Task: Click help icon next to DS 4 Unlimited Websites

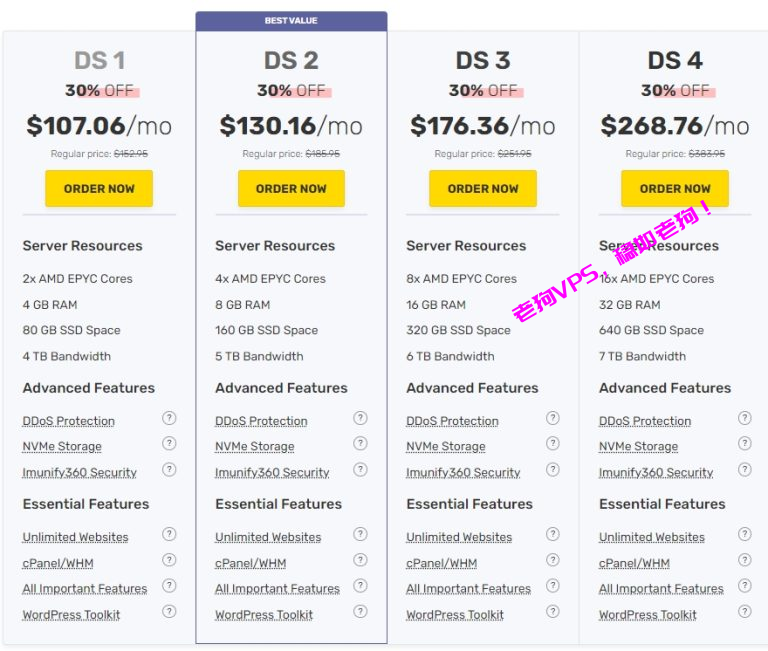Action: tap(744, 534)
